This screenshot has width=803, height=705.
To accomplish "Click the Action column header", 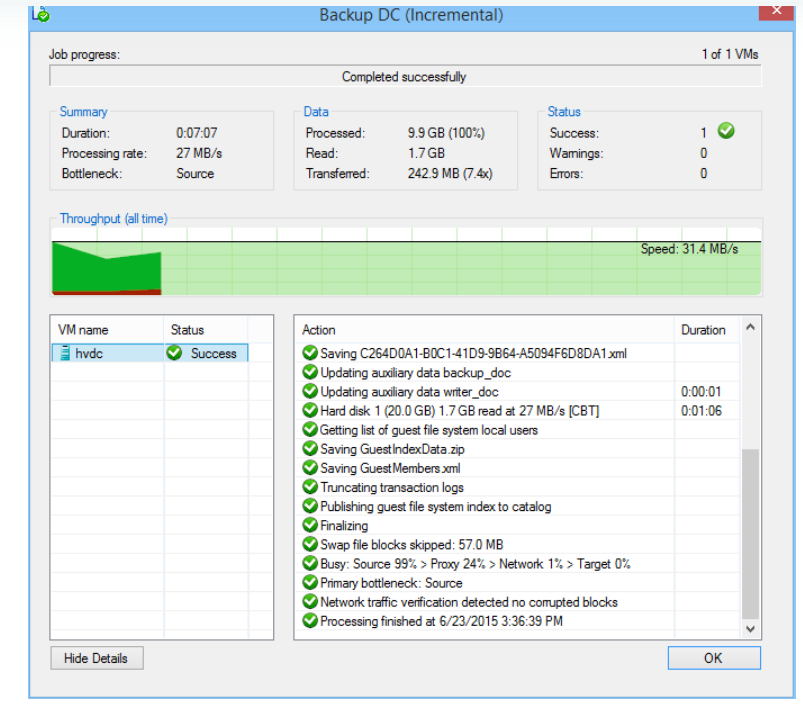I will [484, 329].
